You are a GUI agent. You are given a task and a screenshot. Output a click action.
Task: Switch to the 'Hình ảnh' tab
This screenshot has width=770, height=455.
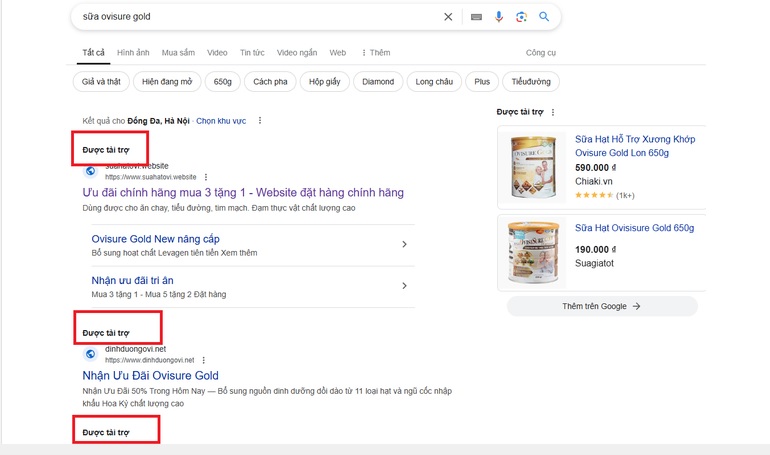[133, 53]
